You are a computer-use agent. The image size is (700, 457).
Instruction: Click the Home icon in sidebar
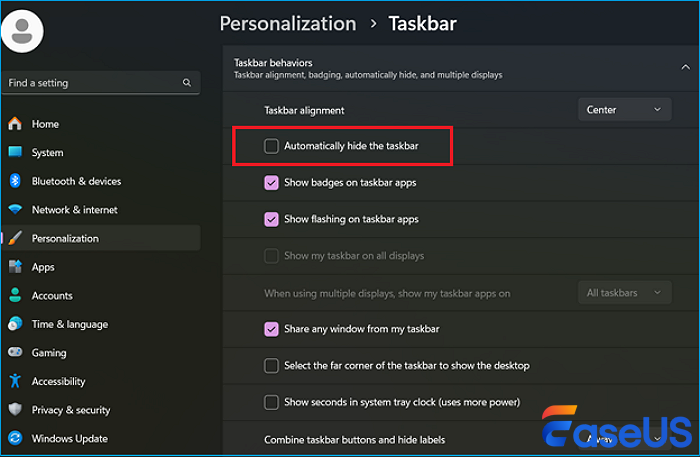[15, 124]
